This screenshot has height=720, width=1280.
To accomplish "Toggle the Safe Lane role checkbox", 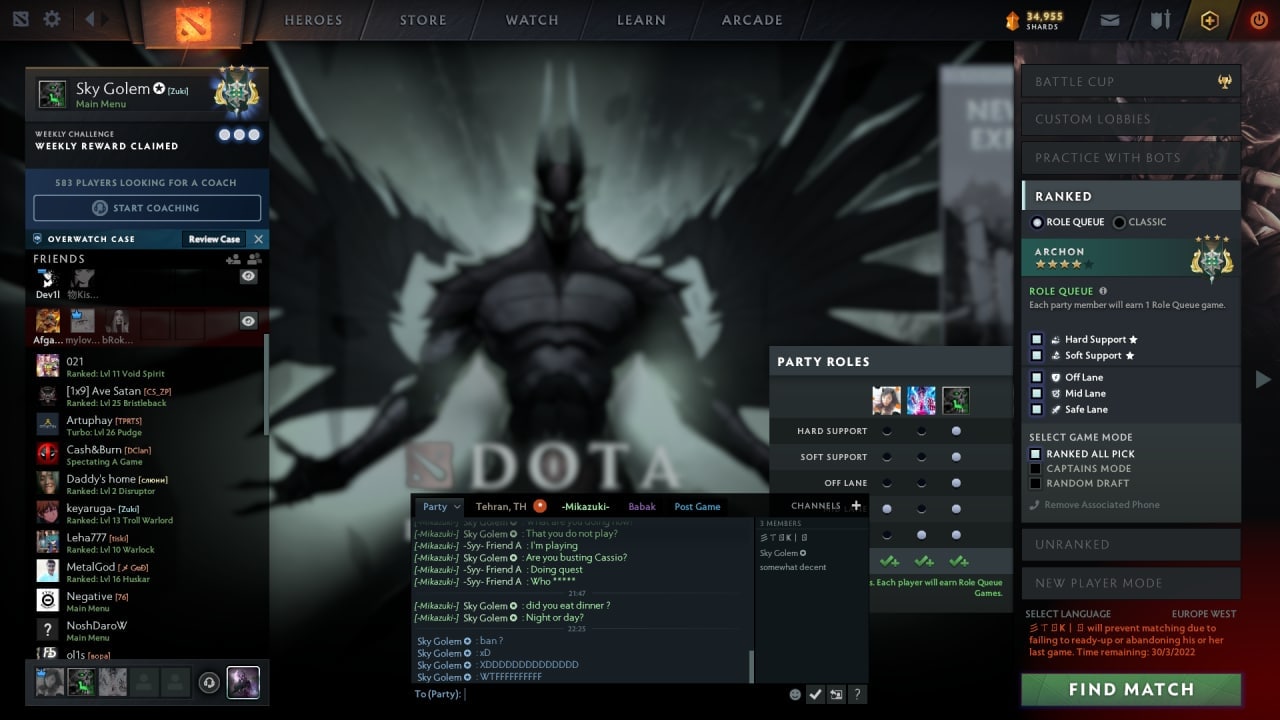I will click(1037, 410).
